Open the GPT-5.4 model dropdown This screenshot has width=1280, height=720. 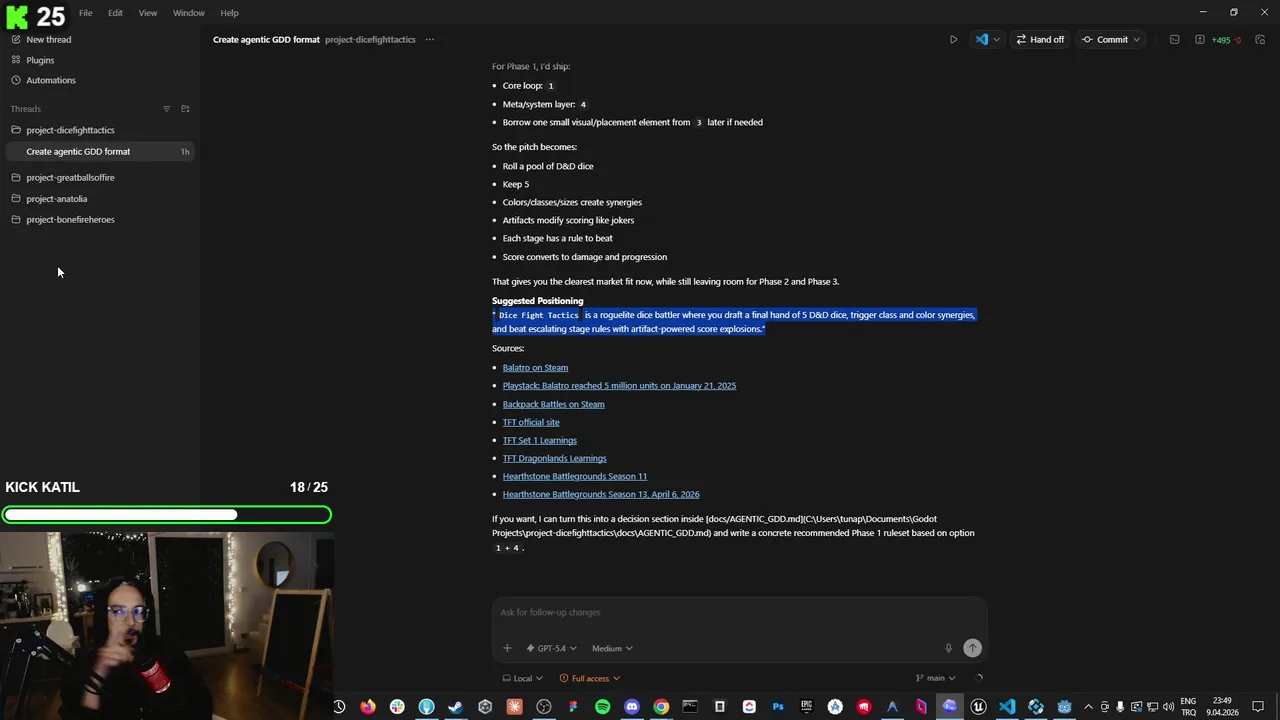coord(552,648)
